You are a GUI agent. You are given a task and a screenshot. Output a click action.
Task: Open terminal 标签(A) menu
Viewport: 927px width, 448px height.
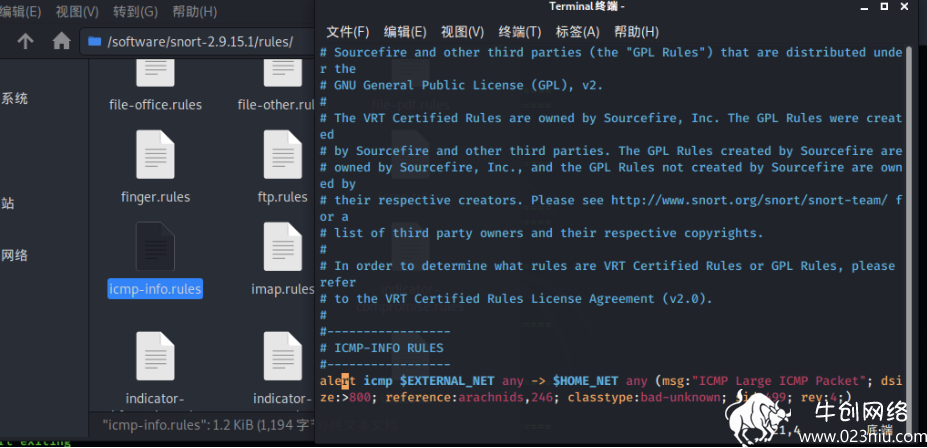pyautogui.click(x=578, y=32)
